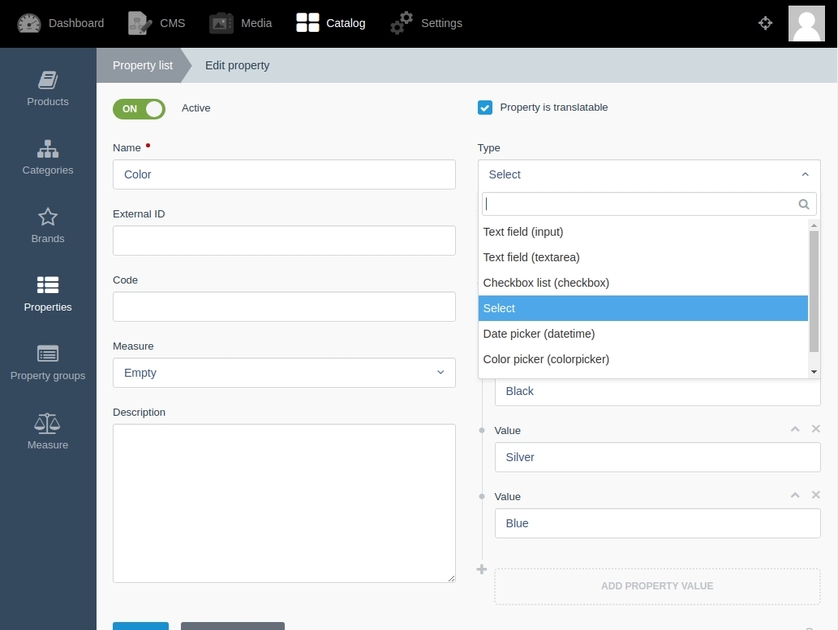Screen dimensions: 838x630
Task: Click drag handle dot beside Blue value
Action: pos(482,496)
